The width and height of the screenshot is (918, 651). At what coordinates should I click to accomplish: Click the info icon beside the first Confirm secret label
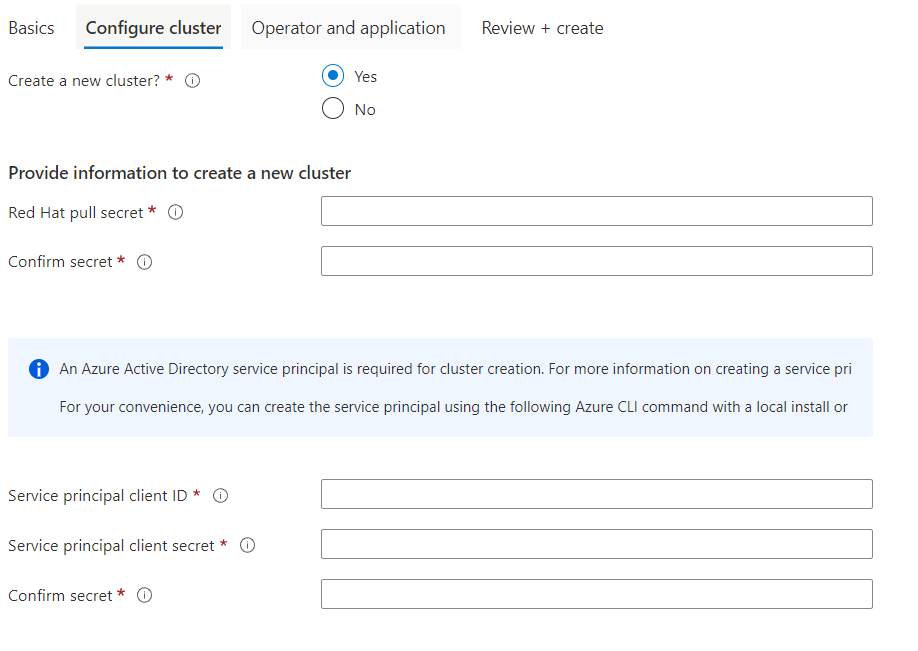click(x=144, y=261)
